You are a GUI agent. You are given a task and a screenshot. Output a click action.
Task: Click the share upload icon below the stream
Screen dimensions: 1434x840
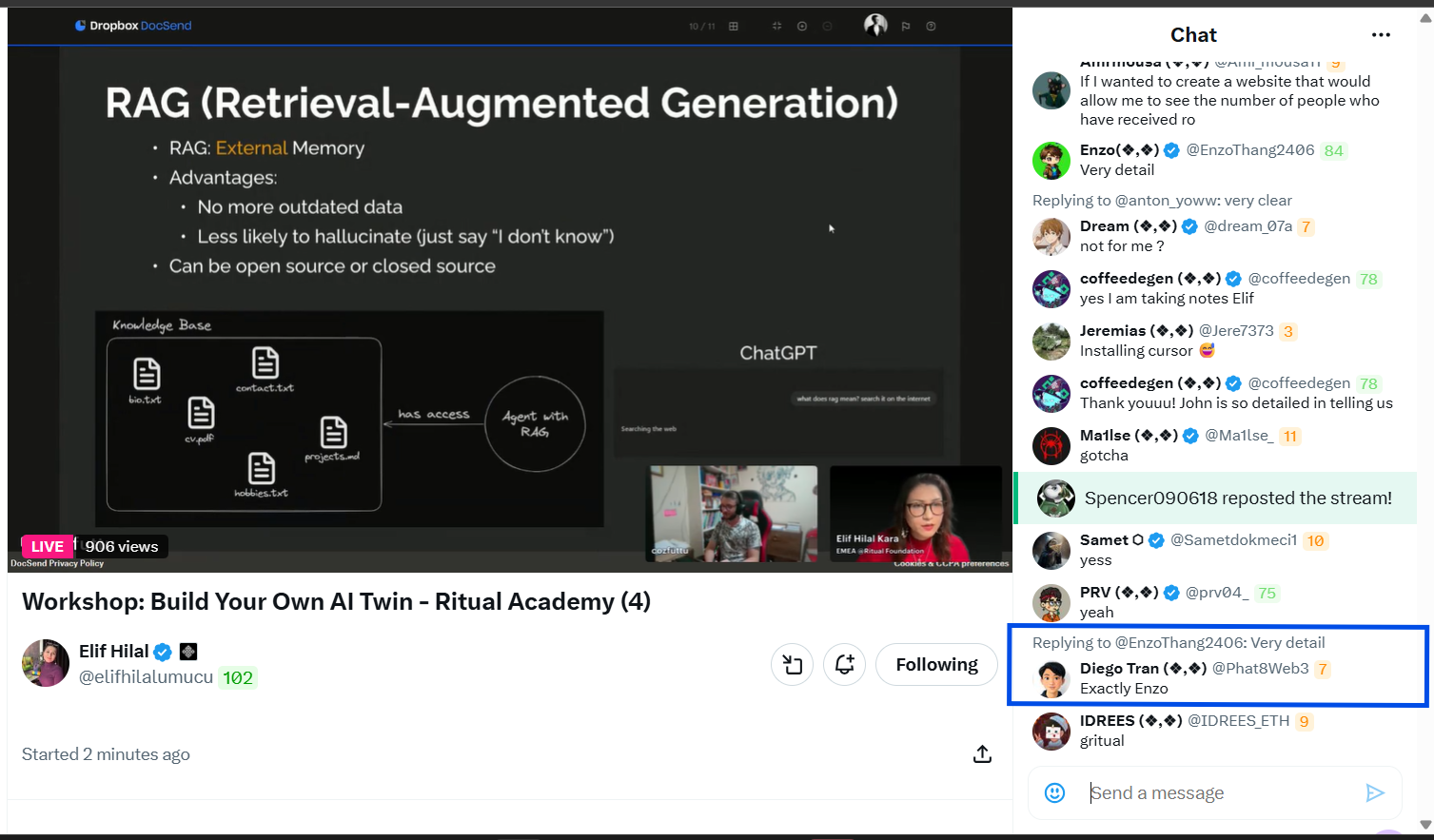point(982,754)
